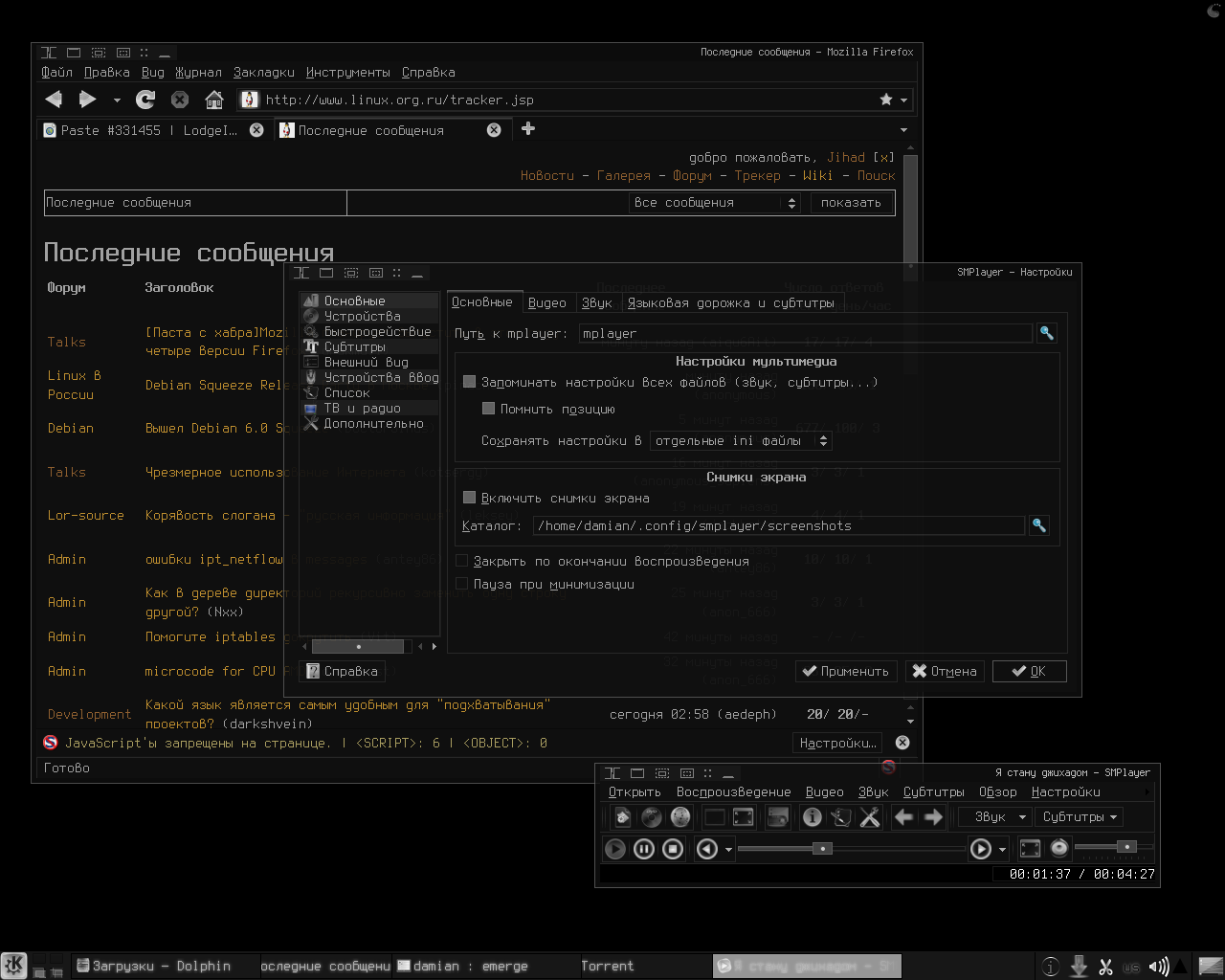Click the SMPlayer seek slider handle
The height and width of the screenshot is (980, 1225).
click(822, 848)
